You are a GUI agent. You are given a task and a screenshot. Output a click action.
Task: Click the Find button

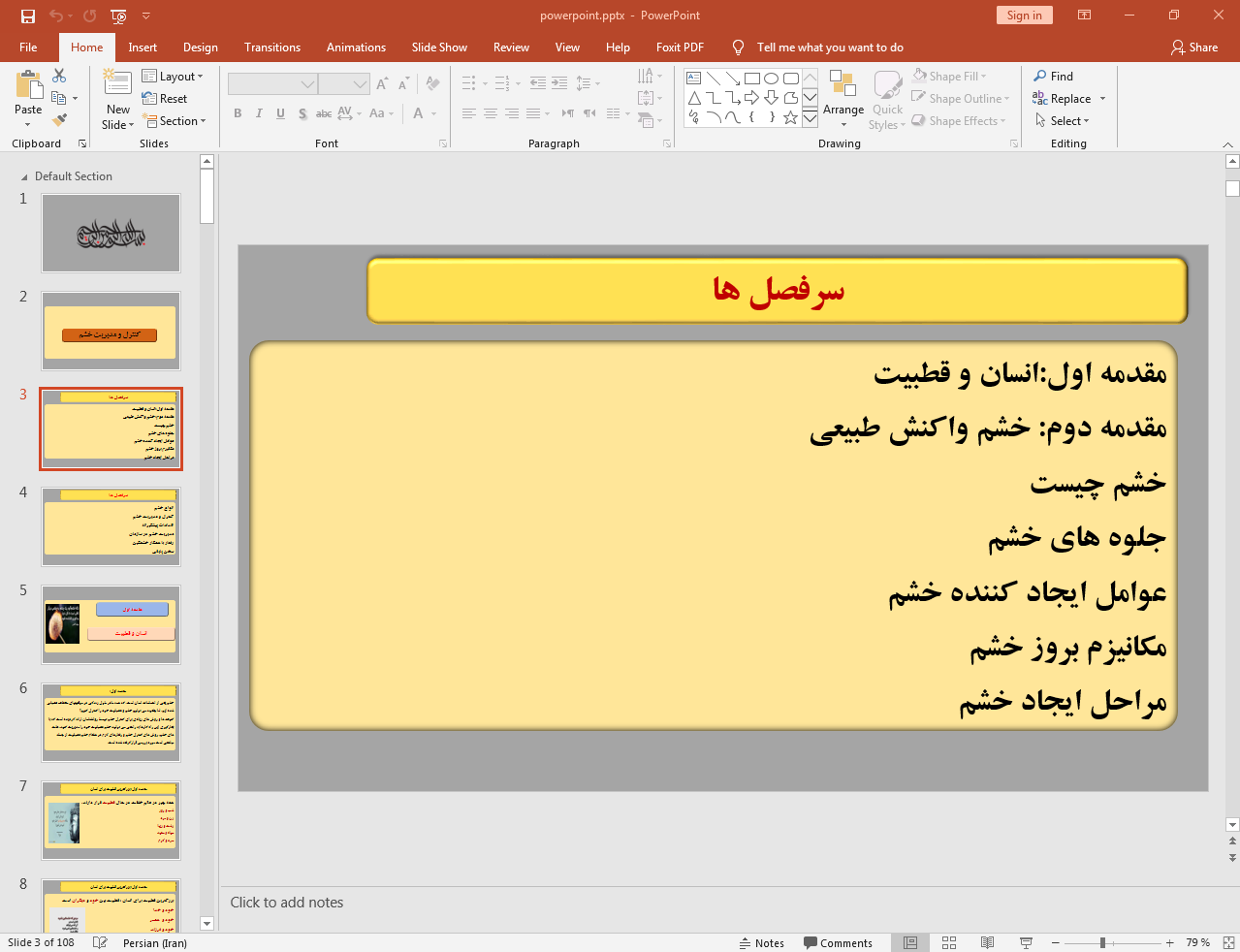click(1054, 76)
